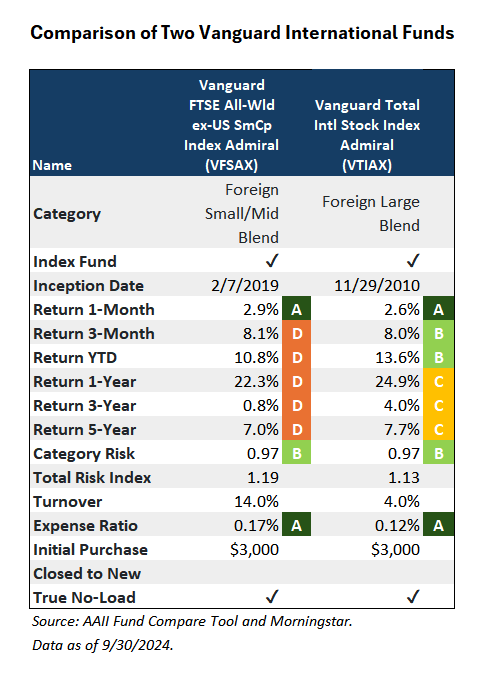This screenshot has height=681, width=488.
Task: Click the VFSAX Category Risk grade B badge
Action: [297, 453]
